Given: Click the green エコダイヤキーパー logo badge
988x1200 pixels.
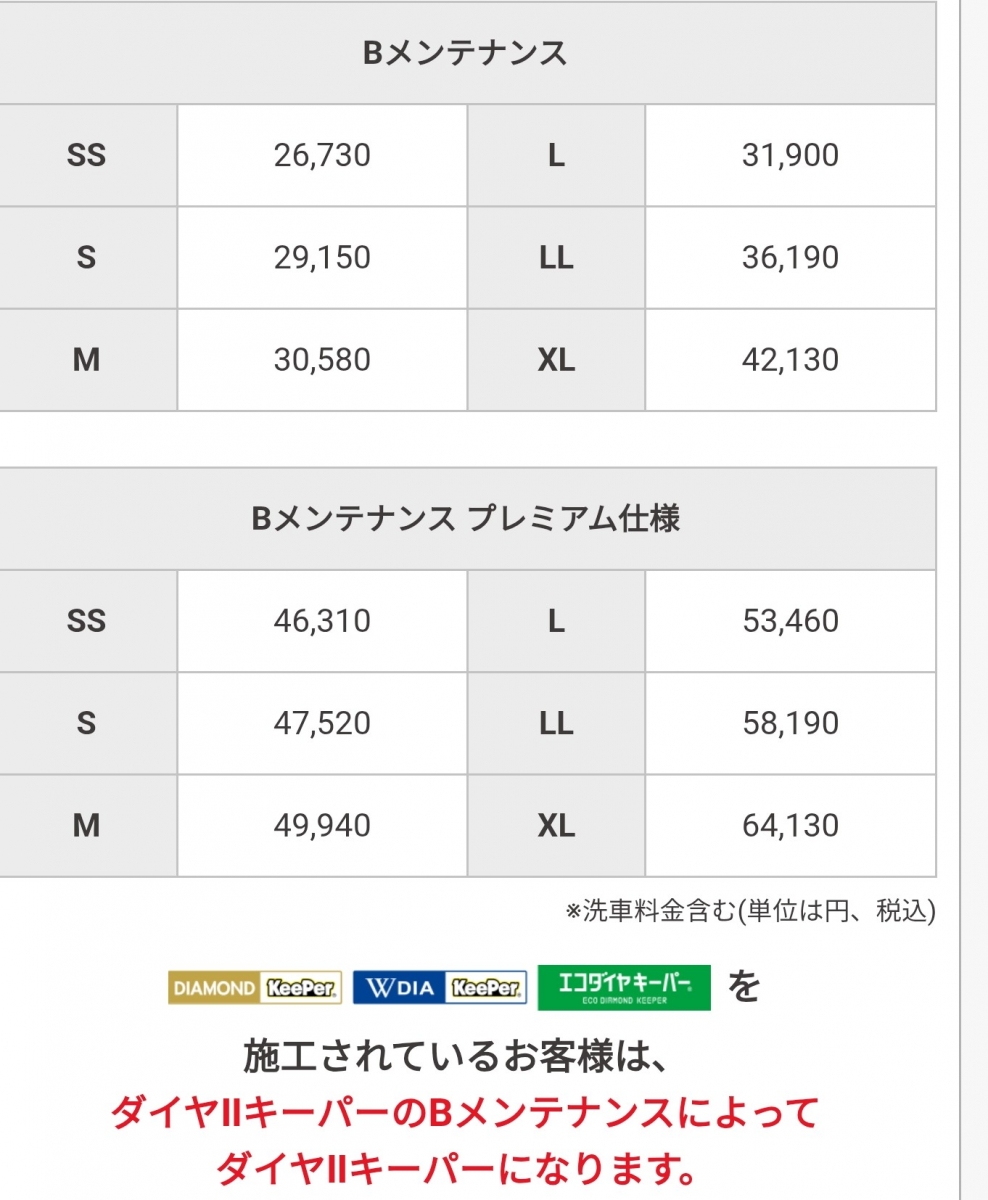Looking at the screenshot, I should tap(624, 987).
